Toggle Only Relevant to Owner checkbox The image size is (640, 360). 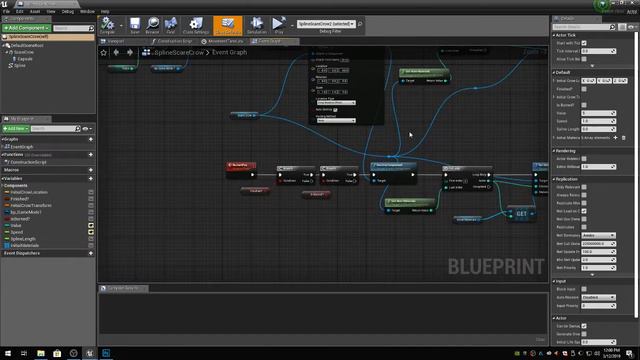pyautogui.click(x=584, y=187)
